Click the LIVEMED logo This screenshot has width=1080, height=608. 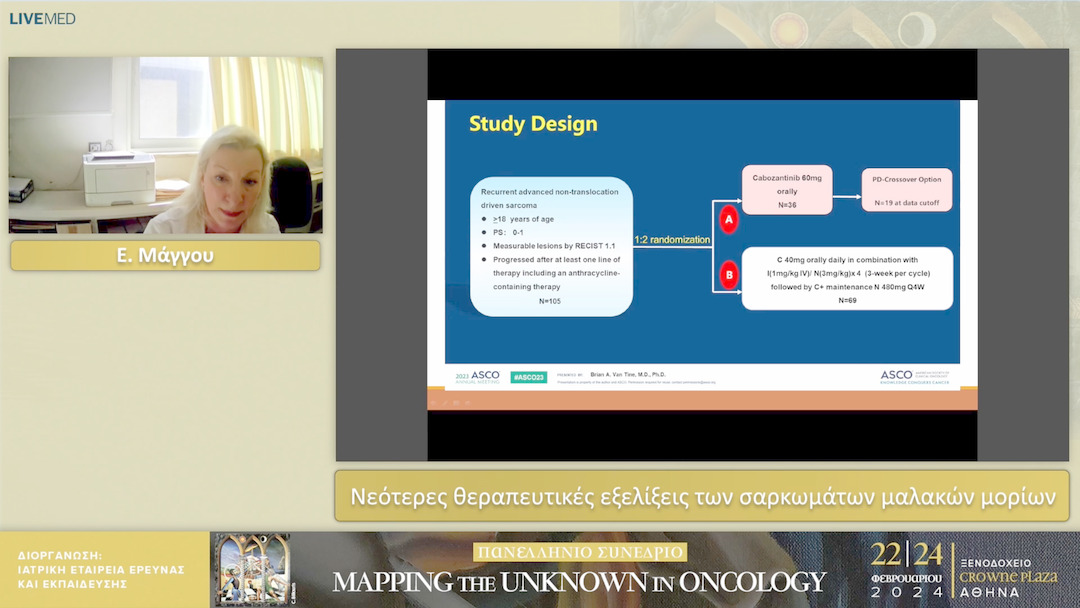pos(42,18)
